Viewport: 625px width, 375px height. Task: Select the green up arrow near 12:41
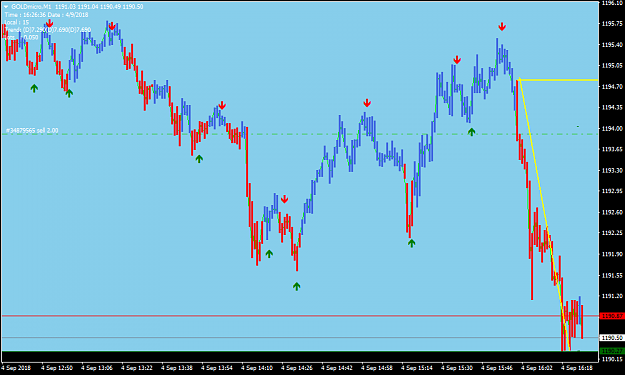pyautogui.click(x=34, y=88)
